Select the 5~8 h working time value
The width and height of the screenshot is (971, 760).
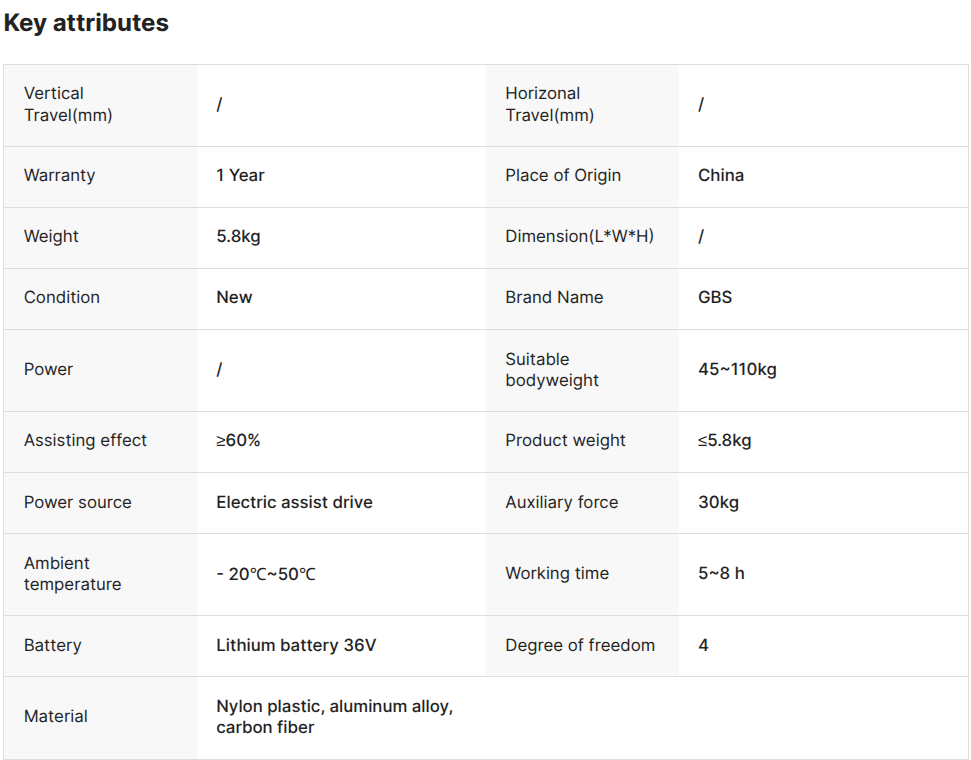[721, 574]
